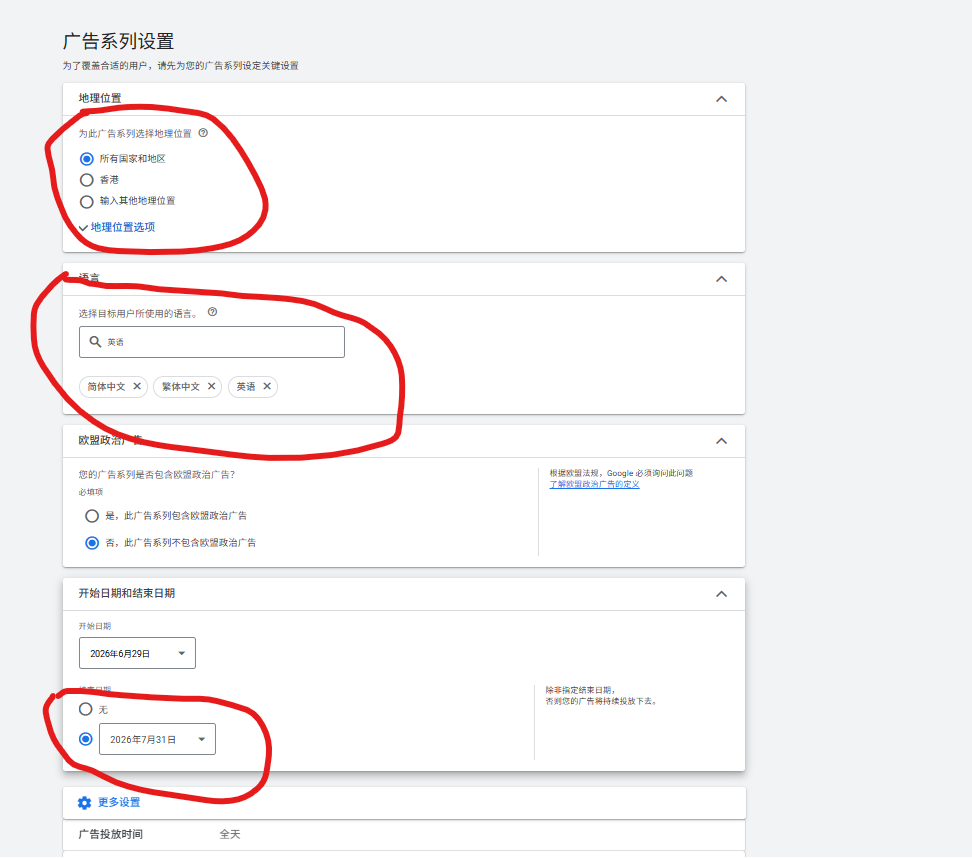The image size is (972, 858).
Task: Open help icon beside 选择目标用户所使用的语言
Action: click(213, 312)
